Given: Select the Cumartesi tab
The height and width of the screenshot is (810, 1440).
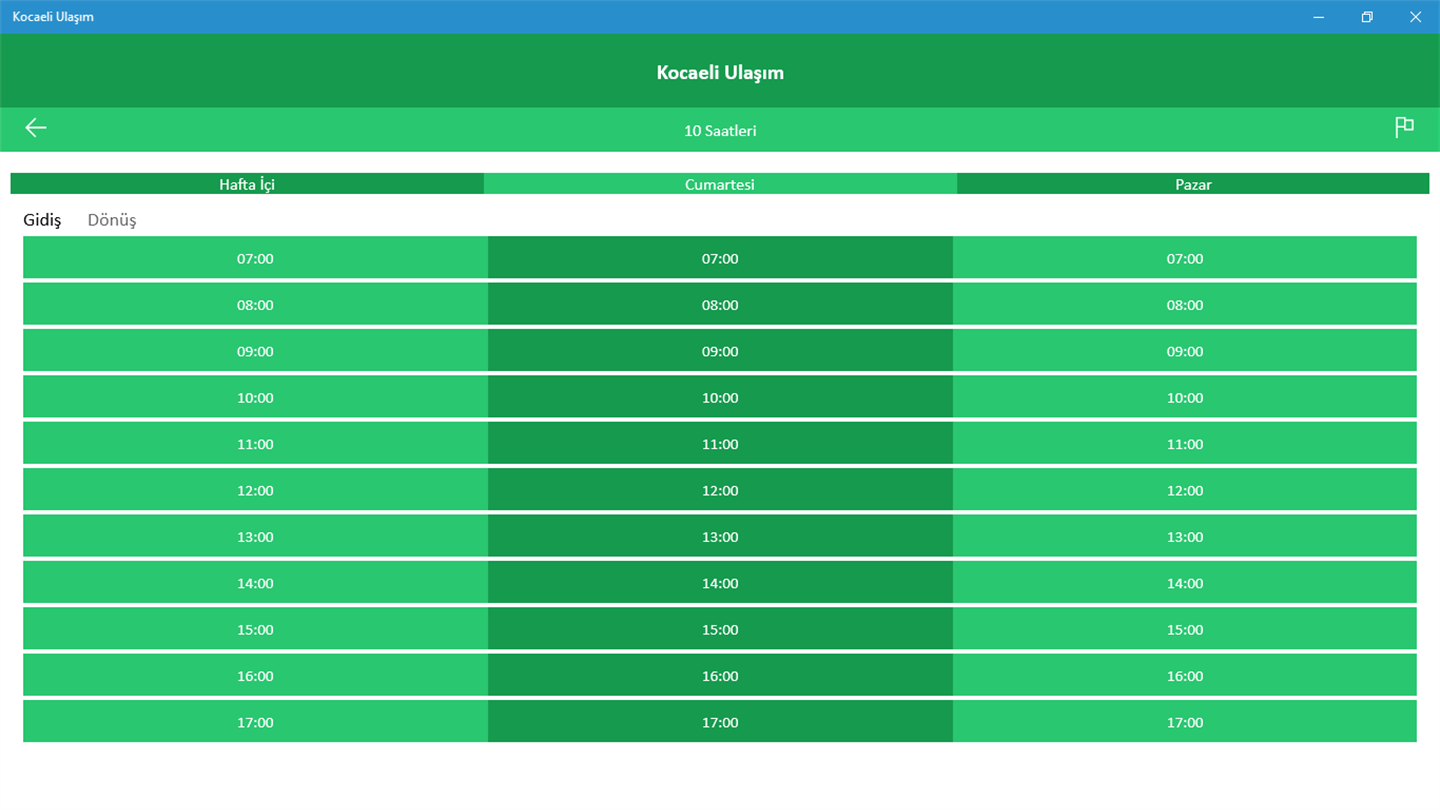Looking at the screenshot, I should click(720, 184).
